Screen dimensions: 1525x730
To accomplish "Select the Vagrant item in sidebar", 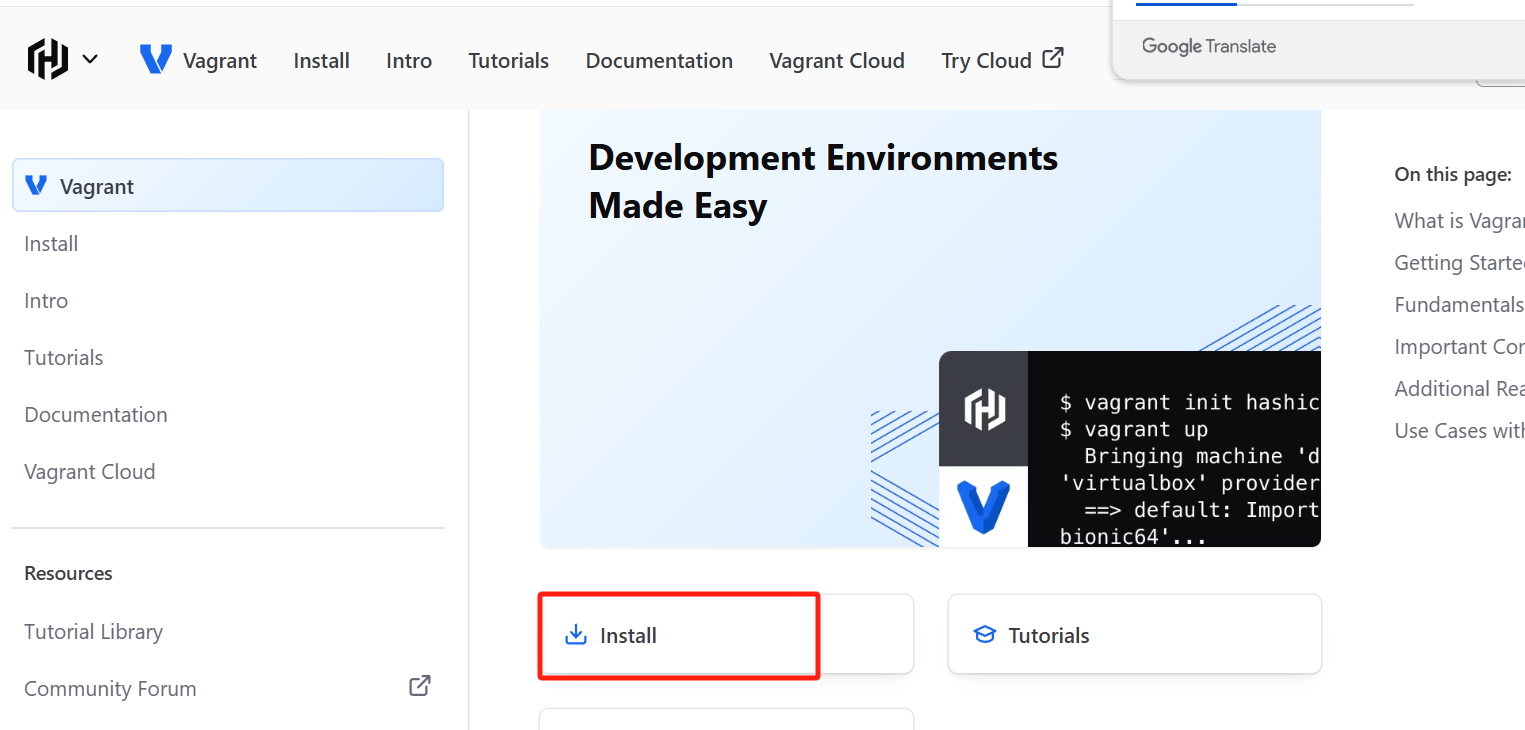I will pos(228,185).
